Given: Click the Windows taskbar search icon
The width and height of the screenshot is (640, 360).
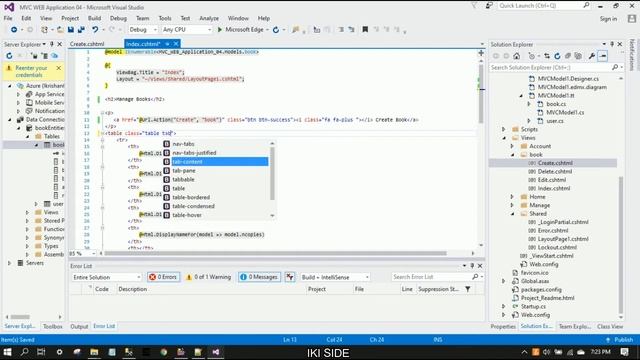Looking at the screenshot, I should click(24, 352).
